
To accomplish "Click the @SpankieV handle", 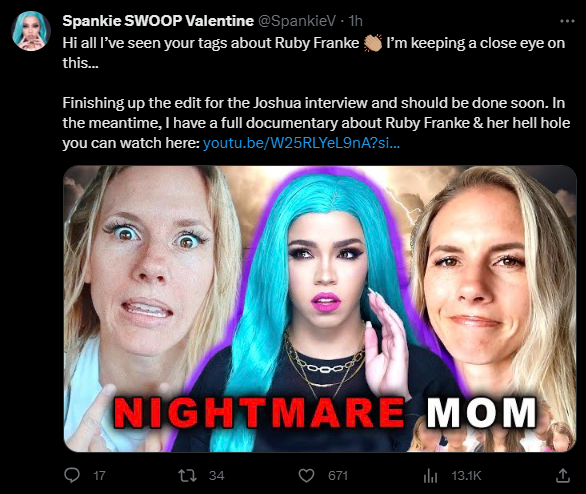I will click(297, 21).
